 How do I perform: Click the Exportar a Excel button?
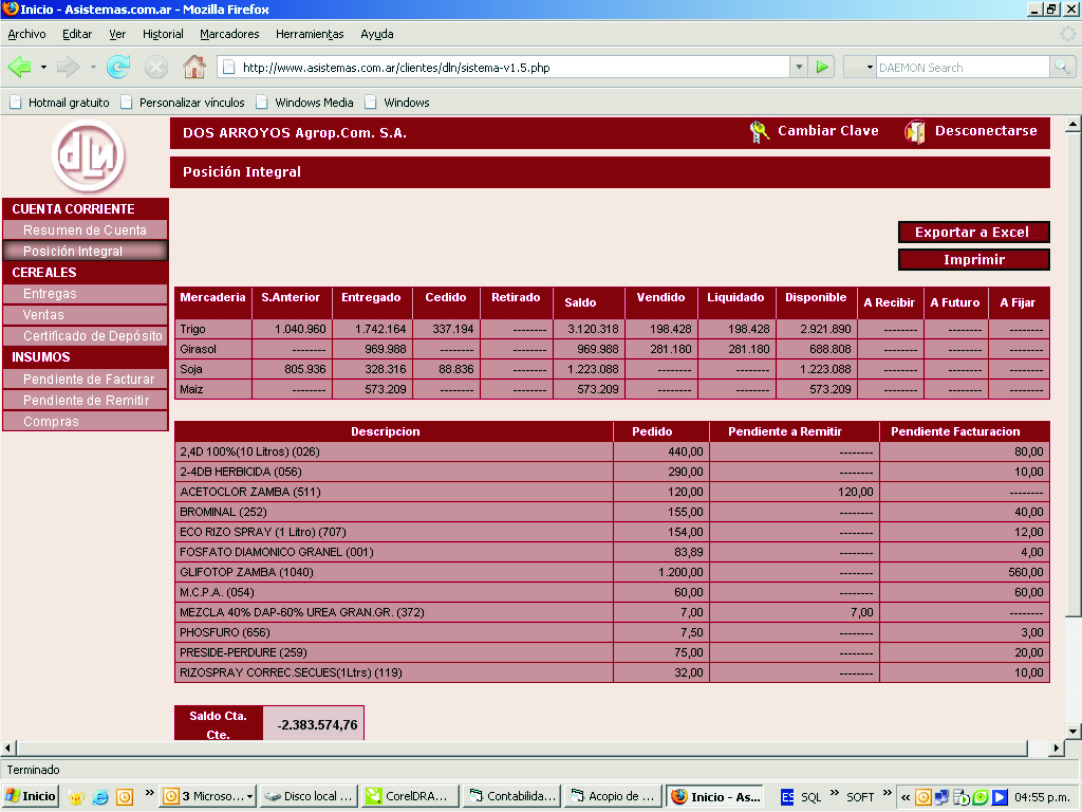coord(973,232)
